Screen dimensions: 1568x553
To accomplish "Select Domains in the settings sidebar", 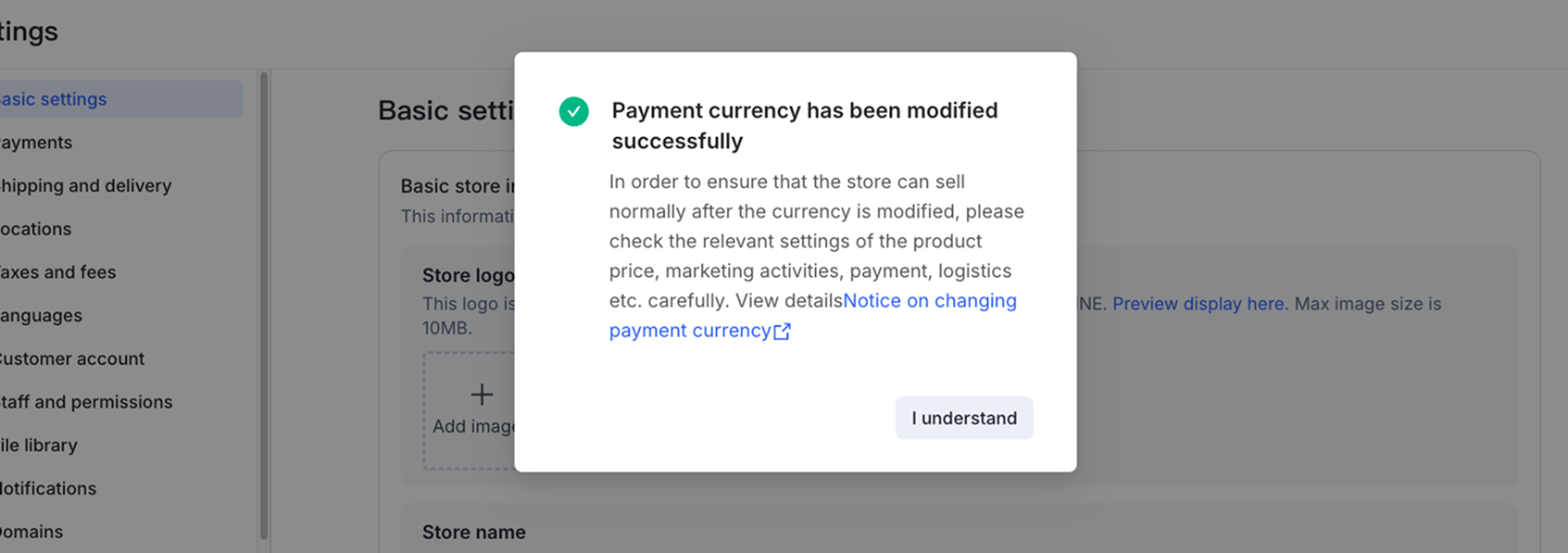I will pos(33,532).
